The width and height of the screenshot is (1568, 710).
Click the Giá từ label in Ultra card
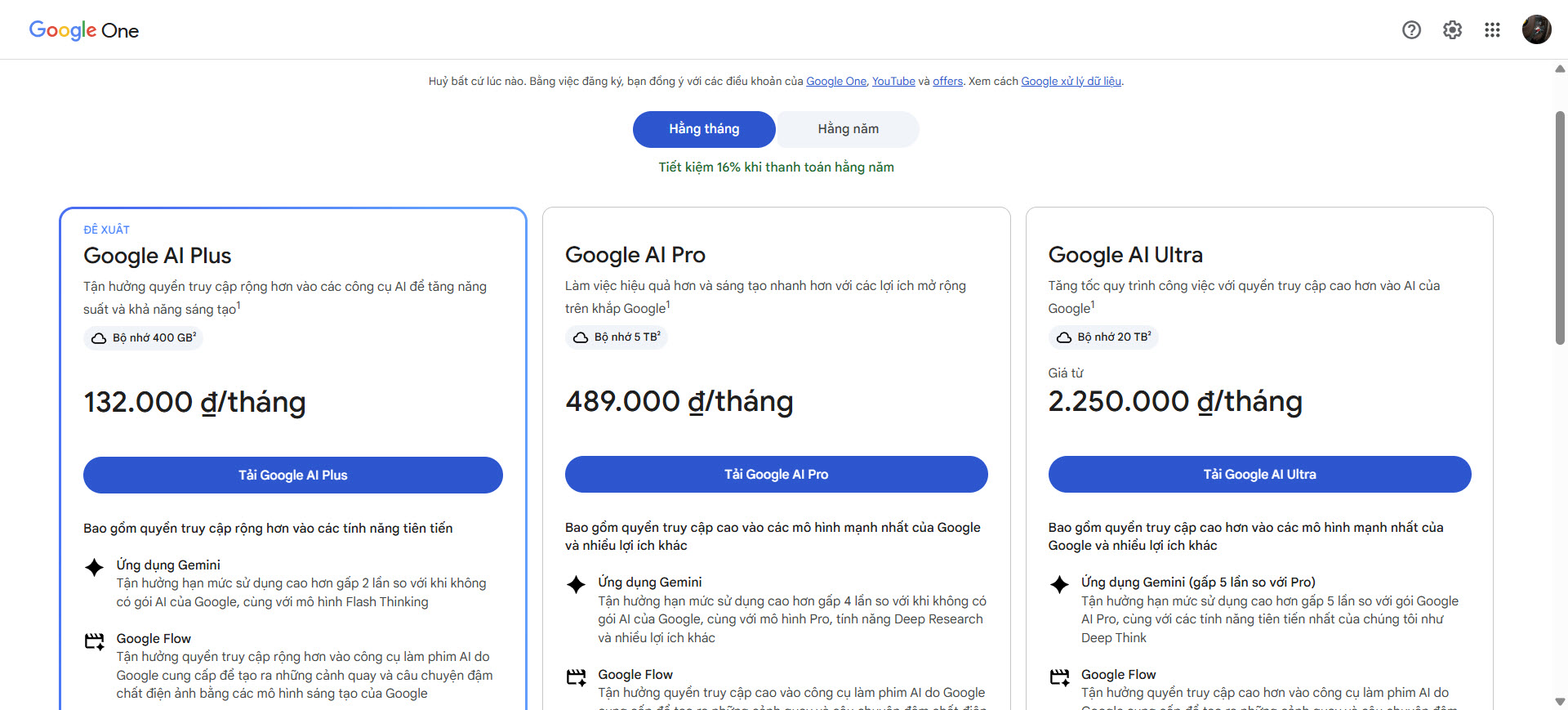tap(1066, 373)
